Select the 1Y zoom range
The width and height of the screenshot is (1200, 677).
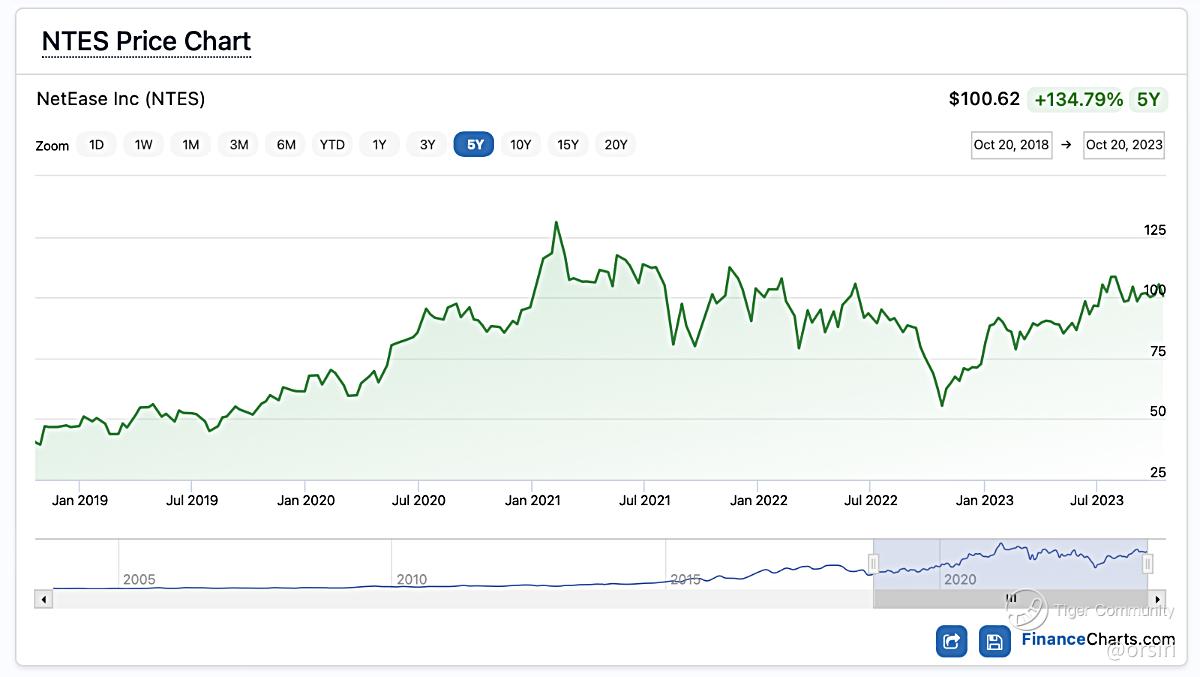tap(380, 144)
